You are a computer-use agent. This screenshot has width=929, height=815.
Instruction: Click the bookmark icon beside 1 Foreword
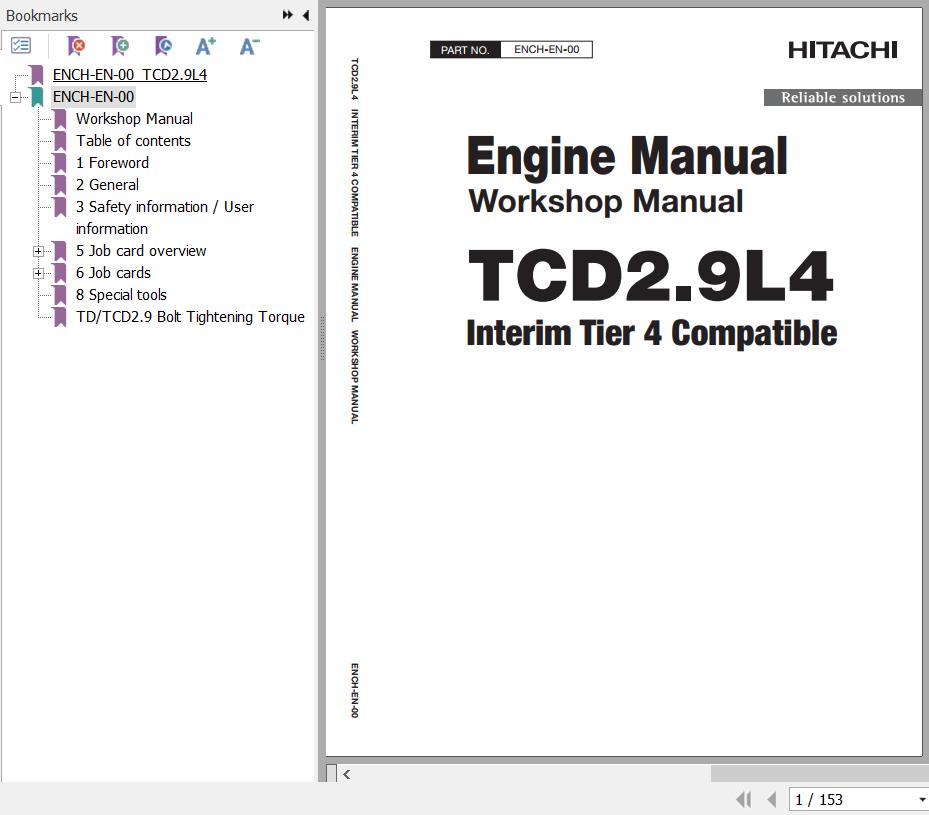pyautogui.click(x=60, y=163)
